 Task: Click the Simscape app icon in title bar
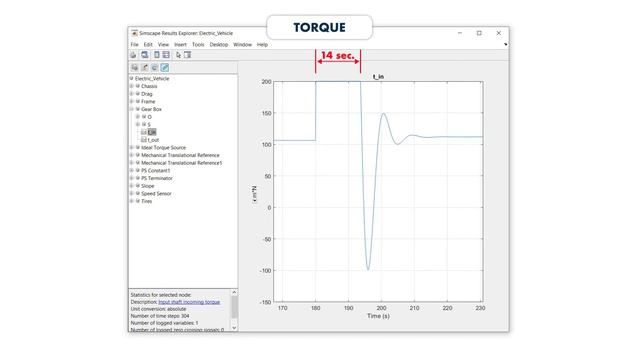134,33
